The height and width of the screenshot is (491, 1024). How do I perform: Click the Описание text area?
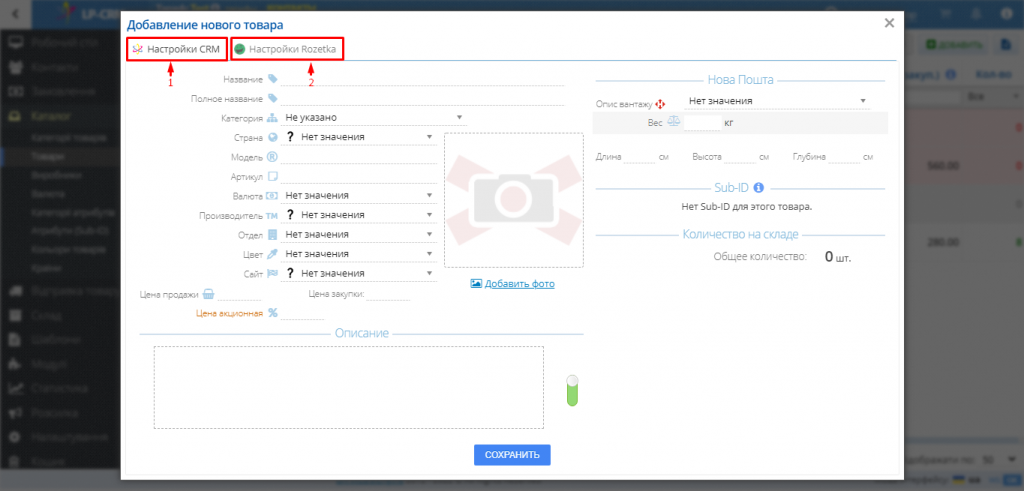point(349,387)
